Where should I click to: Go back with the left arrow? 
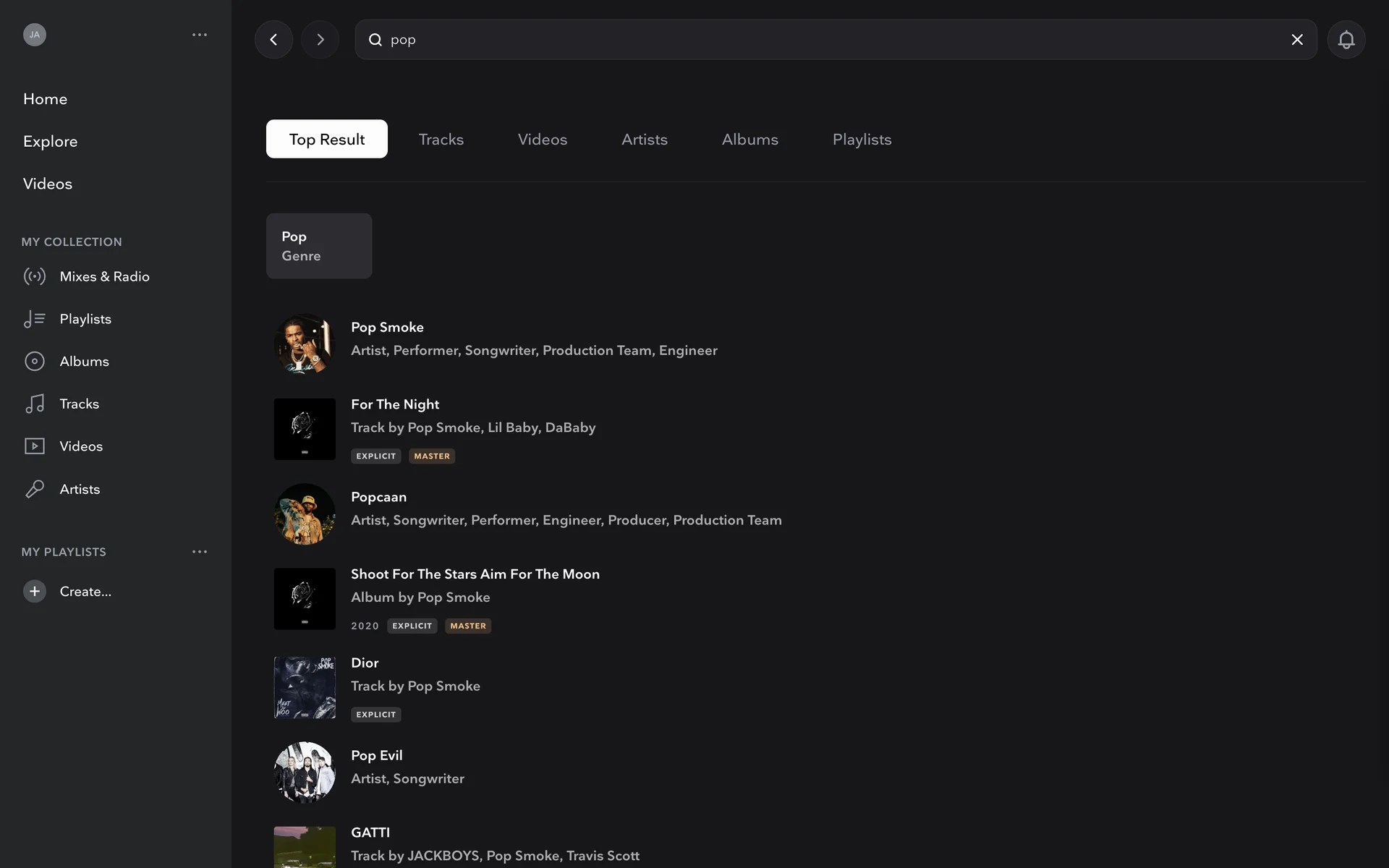click(273, 40)
